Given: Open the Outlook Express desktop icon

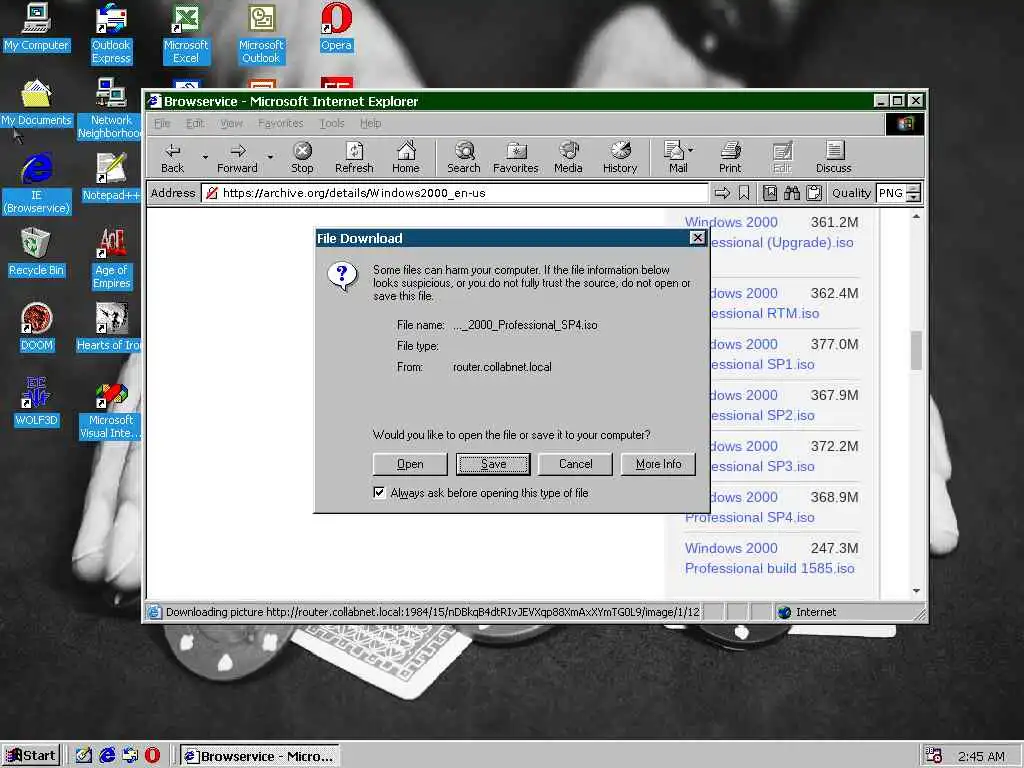Looking at the screenshot, I should pos(111,34).
